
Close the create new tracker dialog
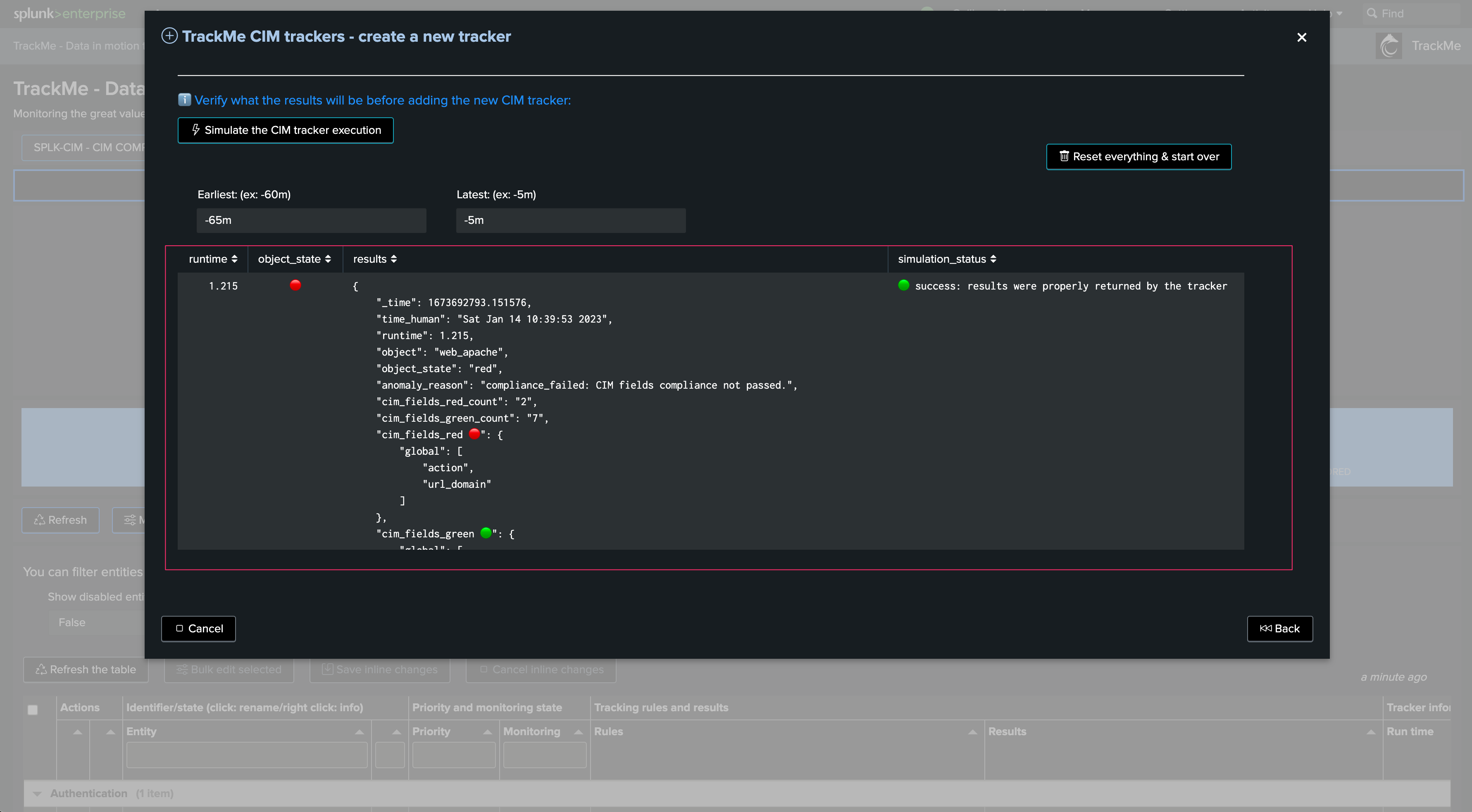(x=1302, y=38)
